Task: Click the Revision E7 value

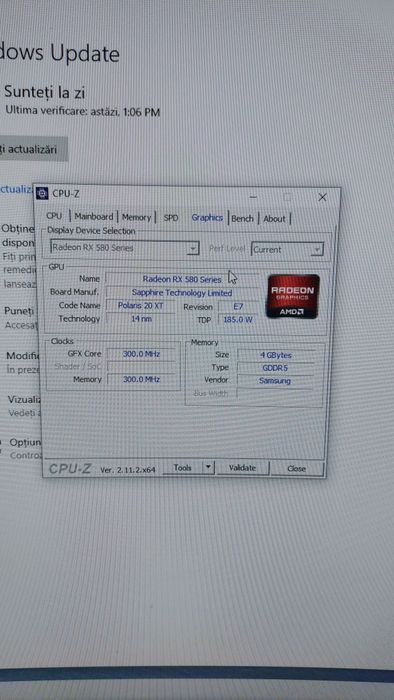Action: coord(237,307)
